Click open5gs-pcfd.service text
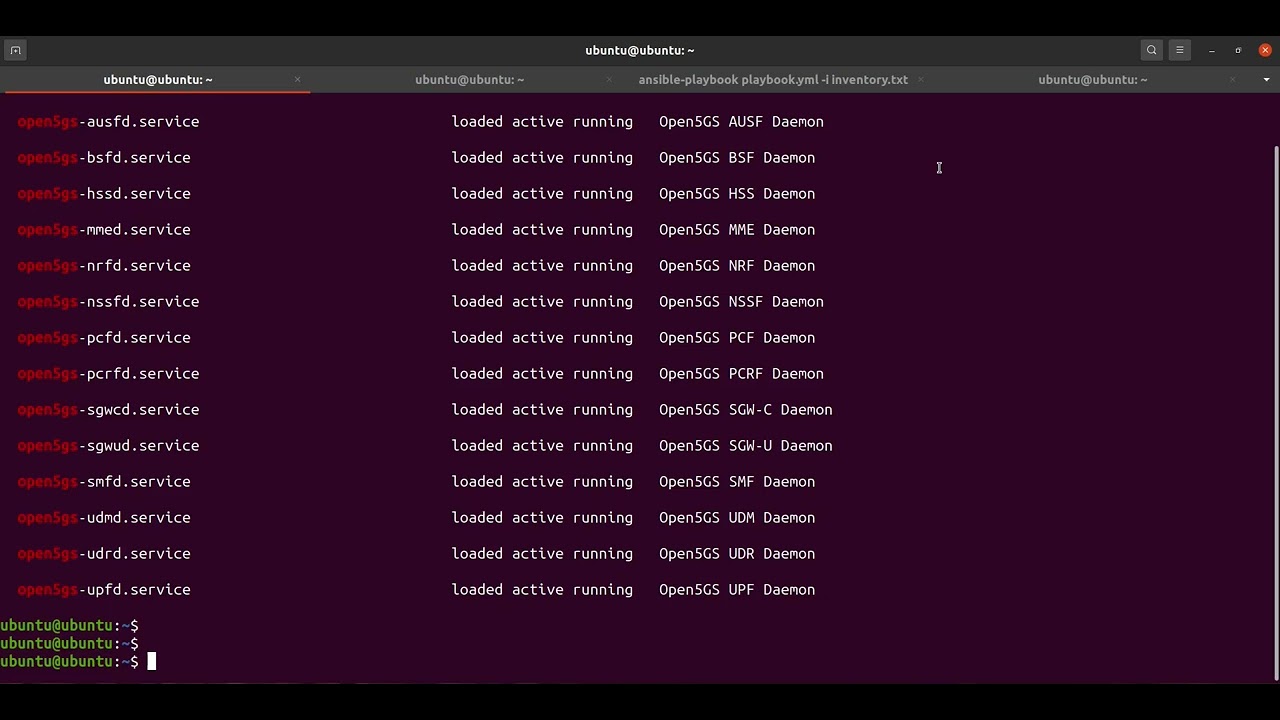1280x720 pixels. (x=104, y=338)
